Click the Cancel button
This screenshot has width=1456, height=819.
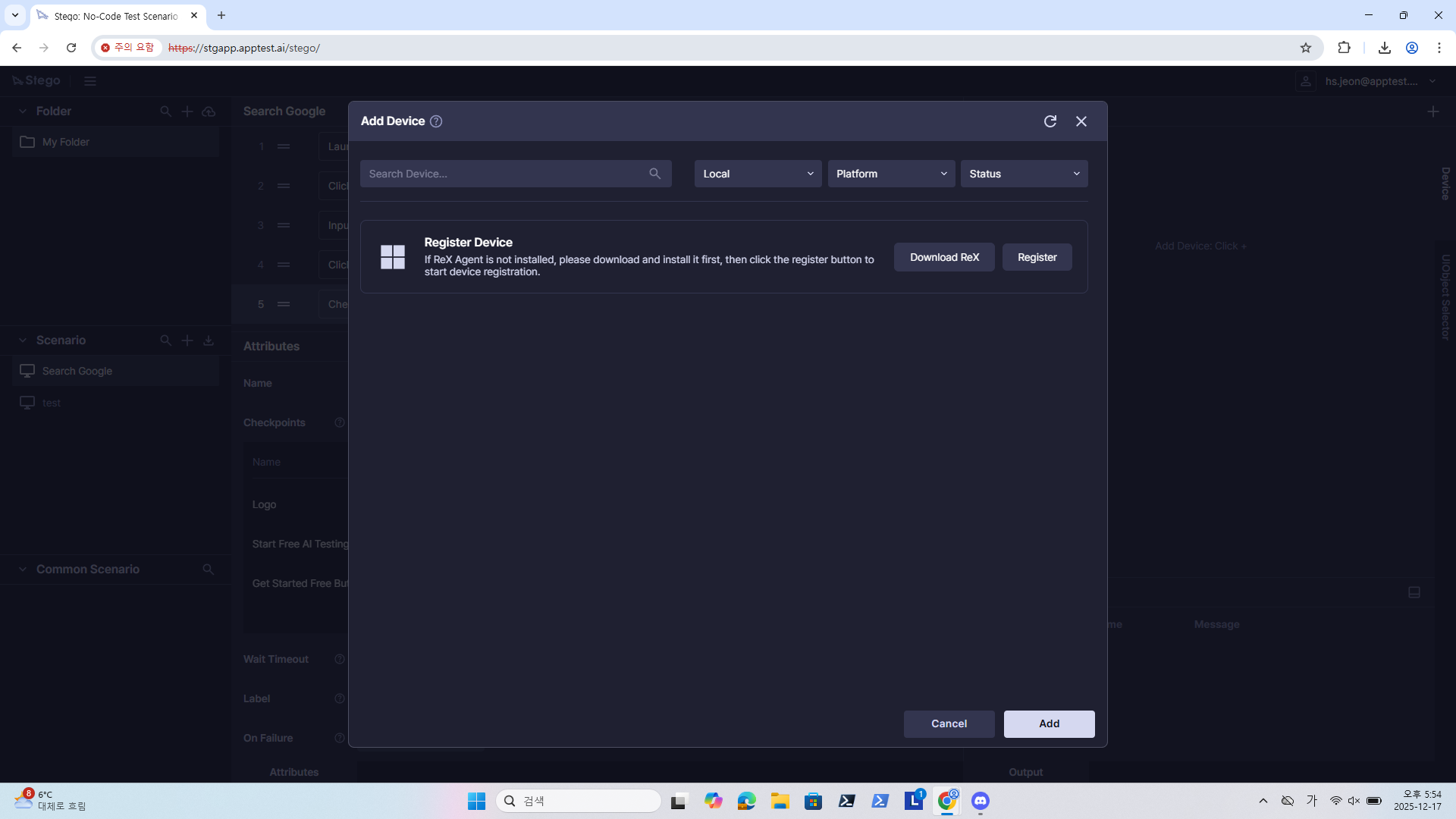point(949,723)
